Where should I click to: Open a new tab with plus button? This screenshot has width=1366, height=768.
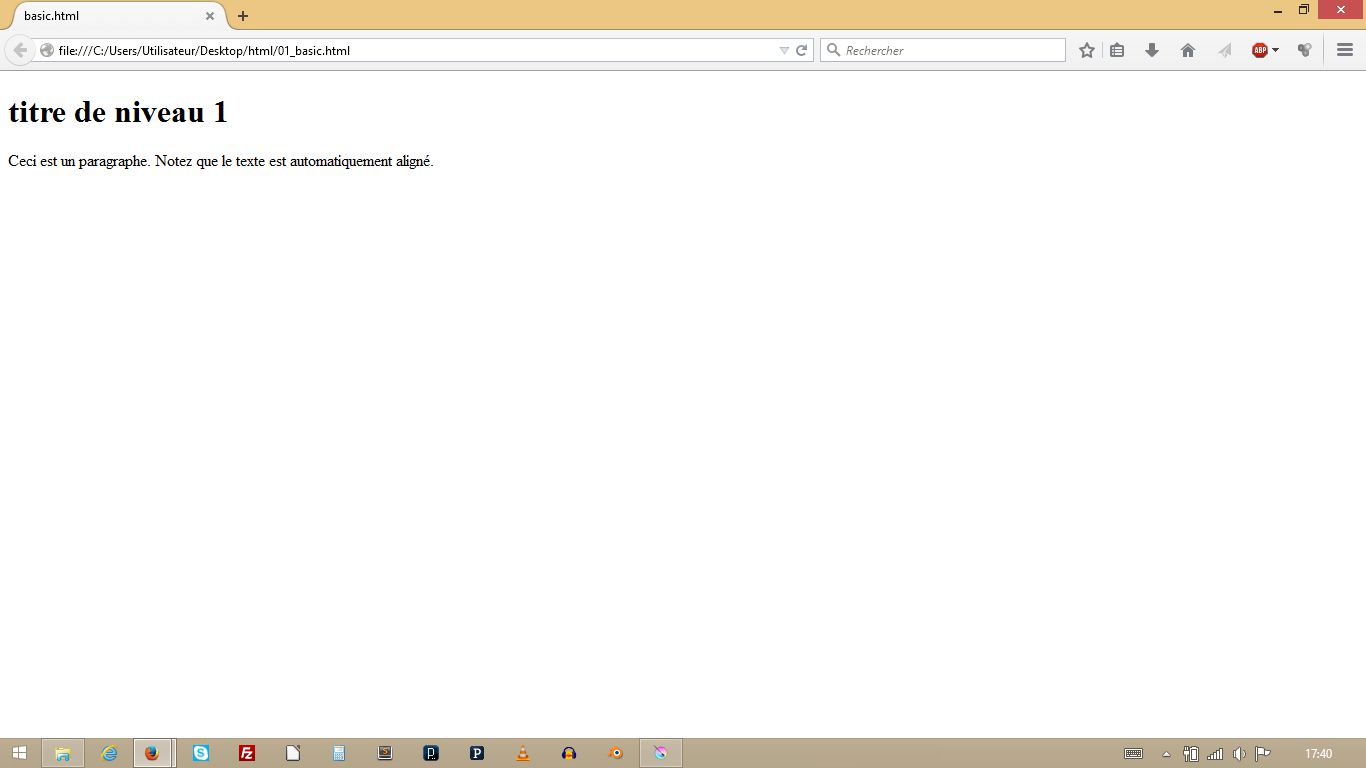point(243,16)
